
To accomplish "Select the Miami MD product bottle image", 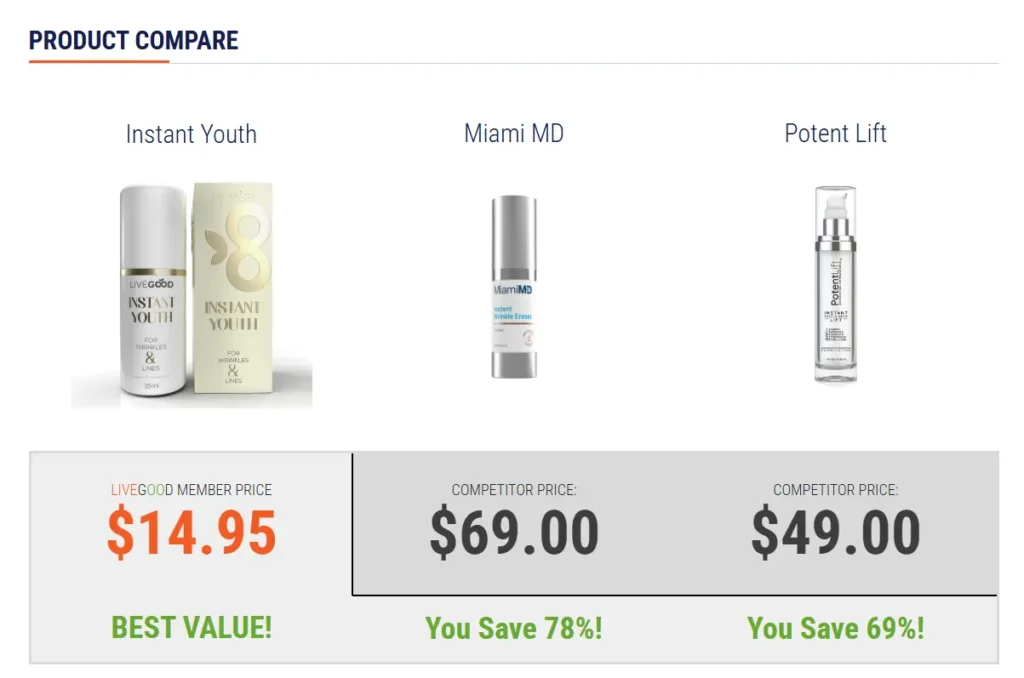I will (x=514, y=286).
